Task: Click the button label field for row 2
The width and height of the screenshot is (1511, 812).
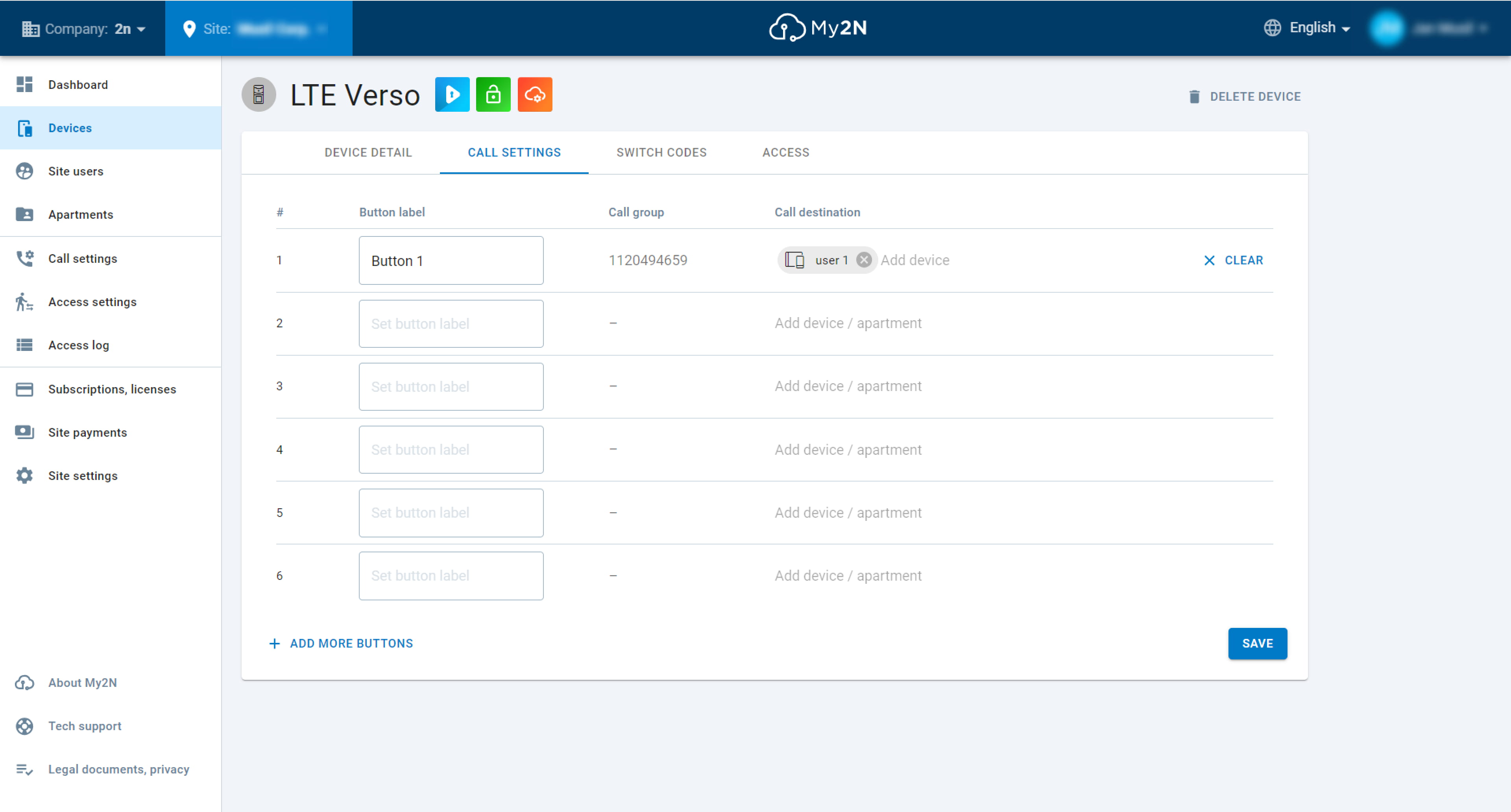Action: tap(451, 324)
